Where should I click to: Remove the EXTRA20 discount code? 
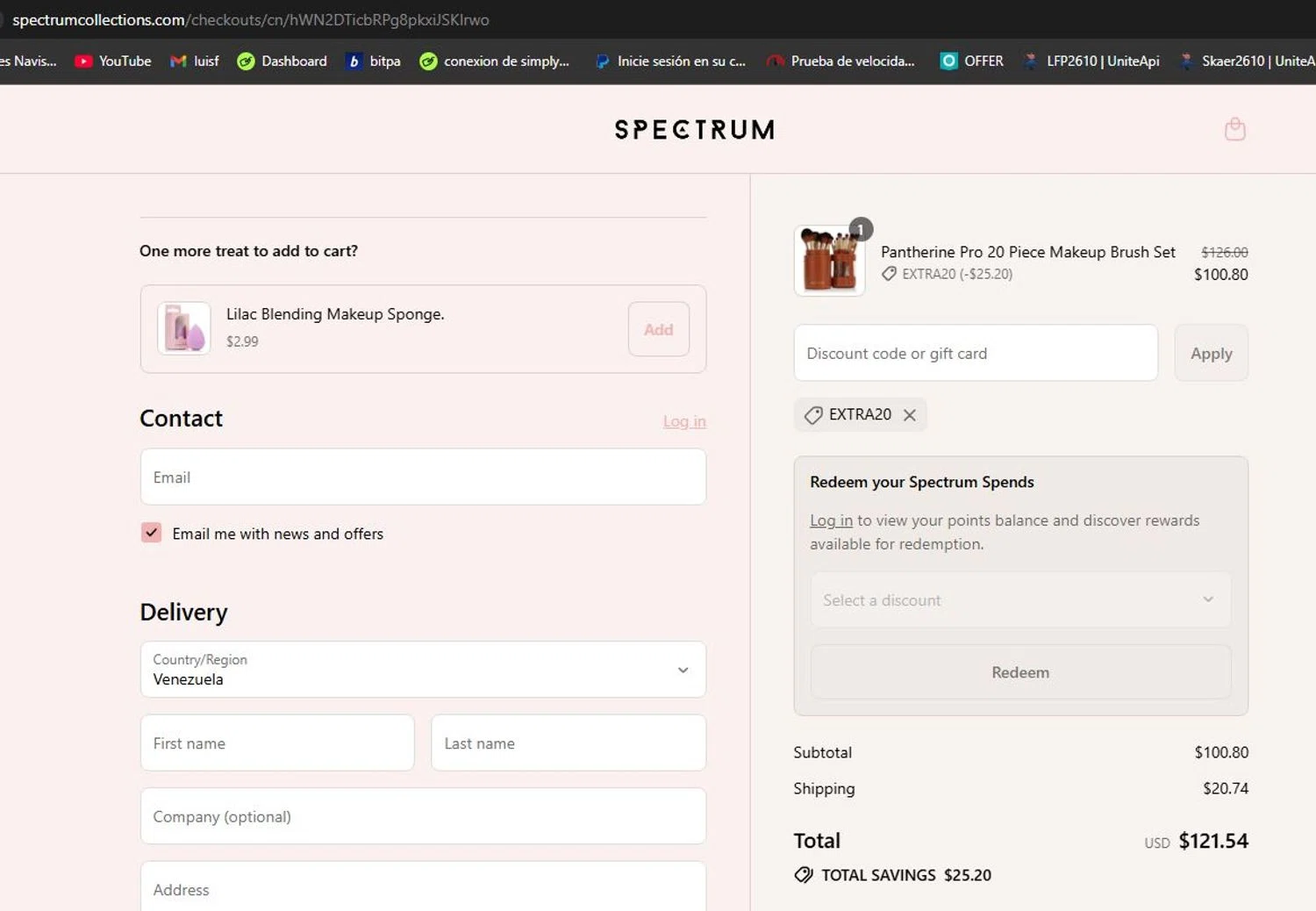coord(910,415)
